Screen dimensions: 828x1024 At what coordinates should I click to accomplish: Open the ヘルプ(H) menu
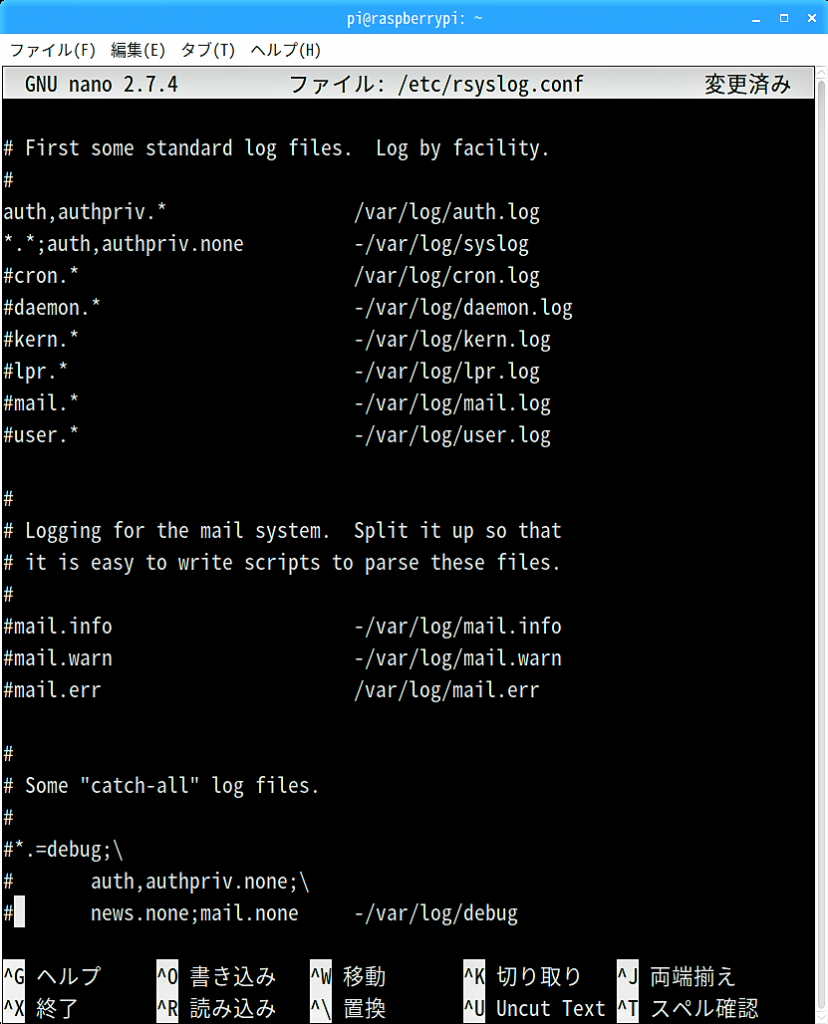285,50
